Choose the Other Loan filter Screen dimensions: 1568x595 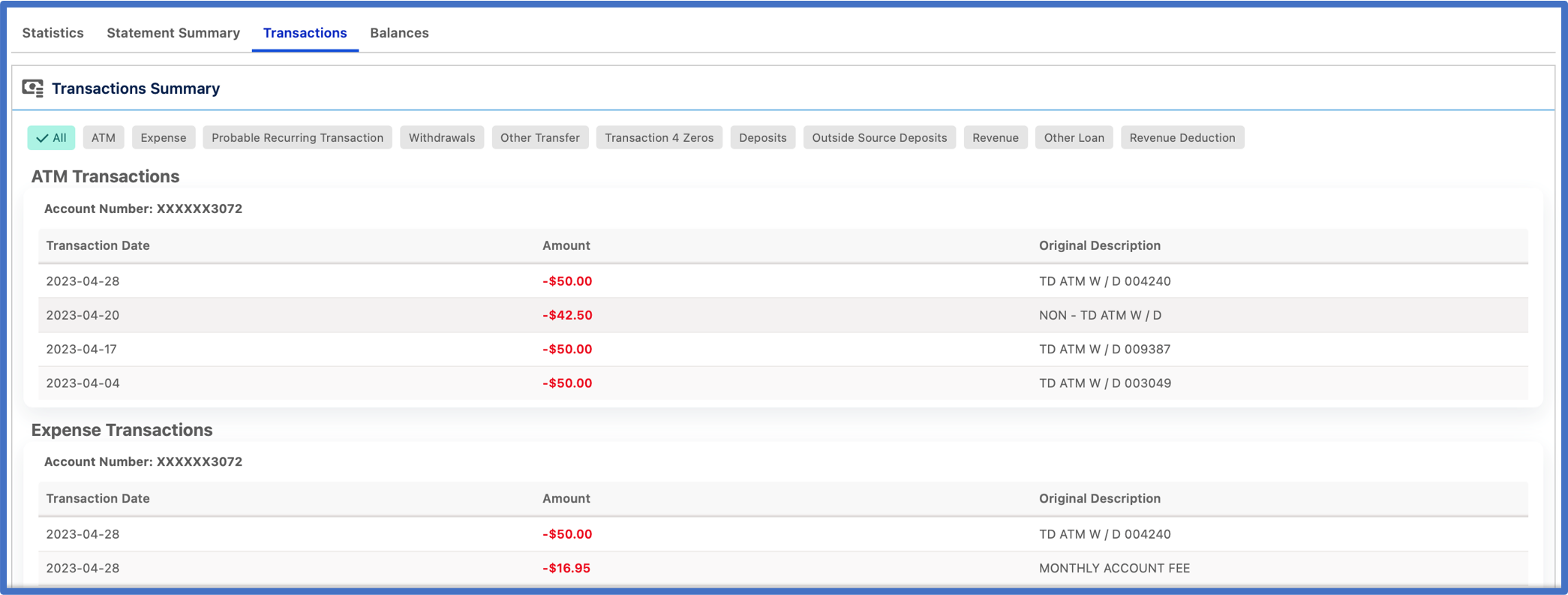(1074, 137)
